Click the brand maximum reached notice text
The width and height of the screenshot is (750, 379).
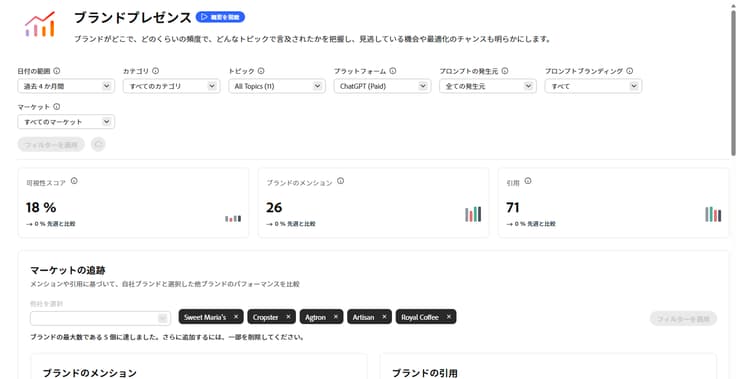tap(167, 337)
